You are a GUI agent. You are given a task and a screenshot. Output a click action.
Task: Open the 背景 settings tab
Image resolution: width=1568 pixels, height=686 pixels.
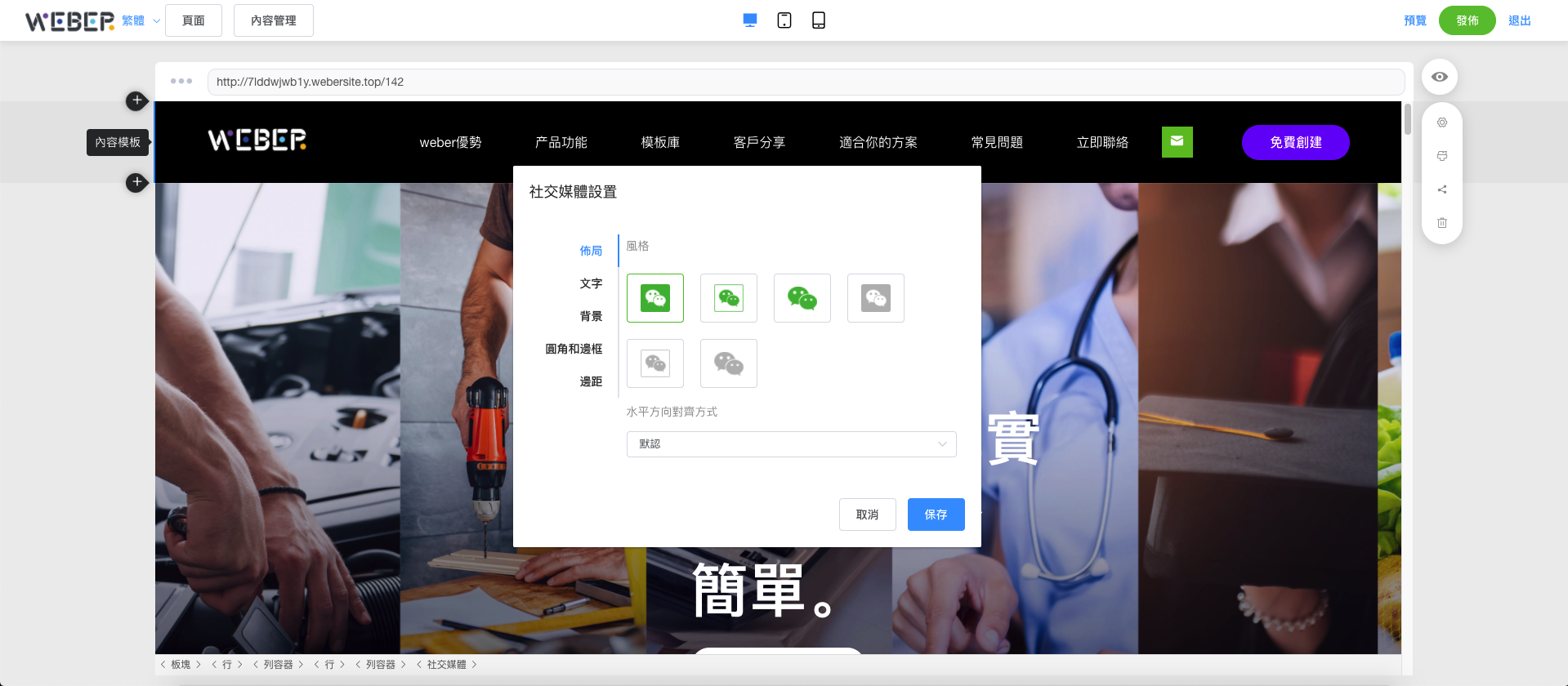pos(591,316)
